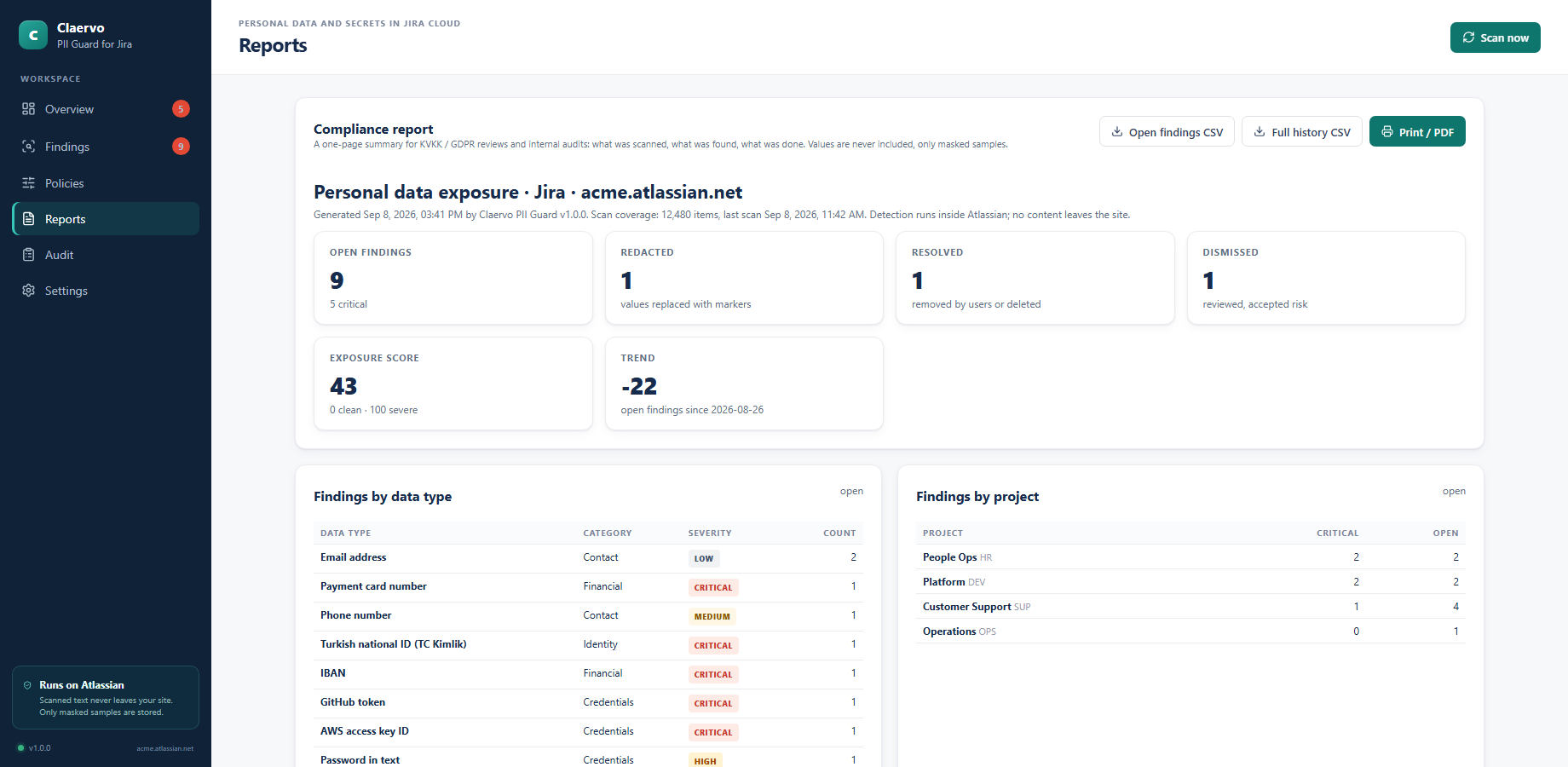Click the Claervo logo icon

coord(33,35)
